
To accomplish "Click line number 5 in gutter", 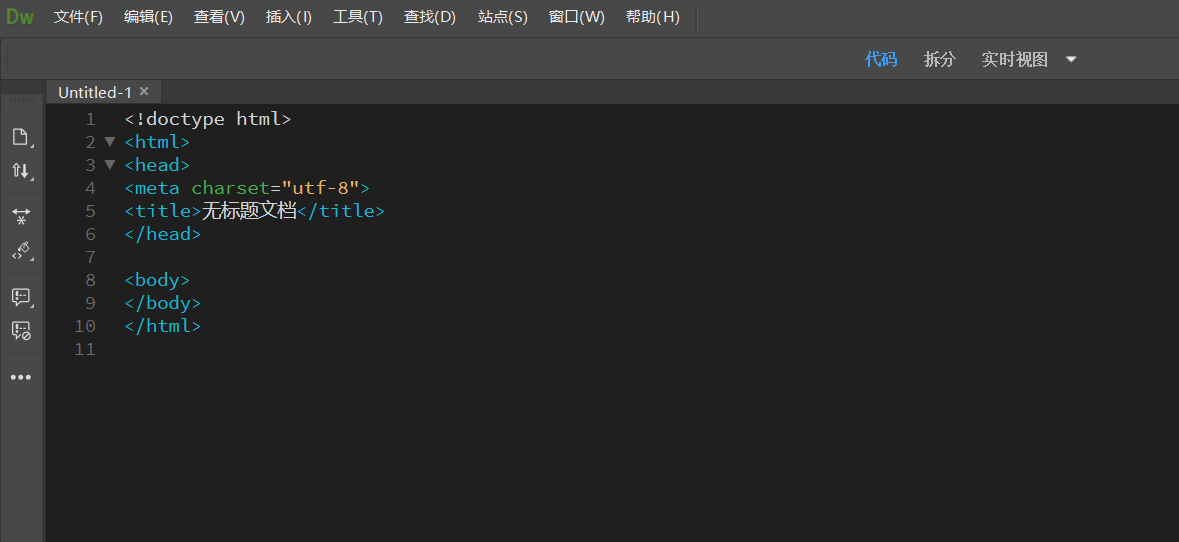I will [91, 210].
